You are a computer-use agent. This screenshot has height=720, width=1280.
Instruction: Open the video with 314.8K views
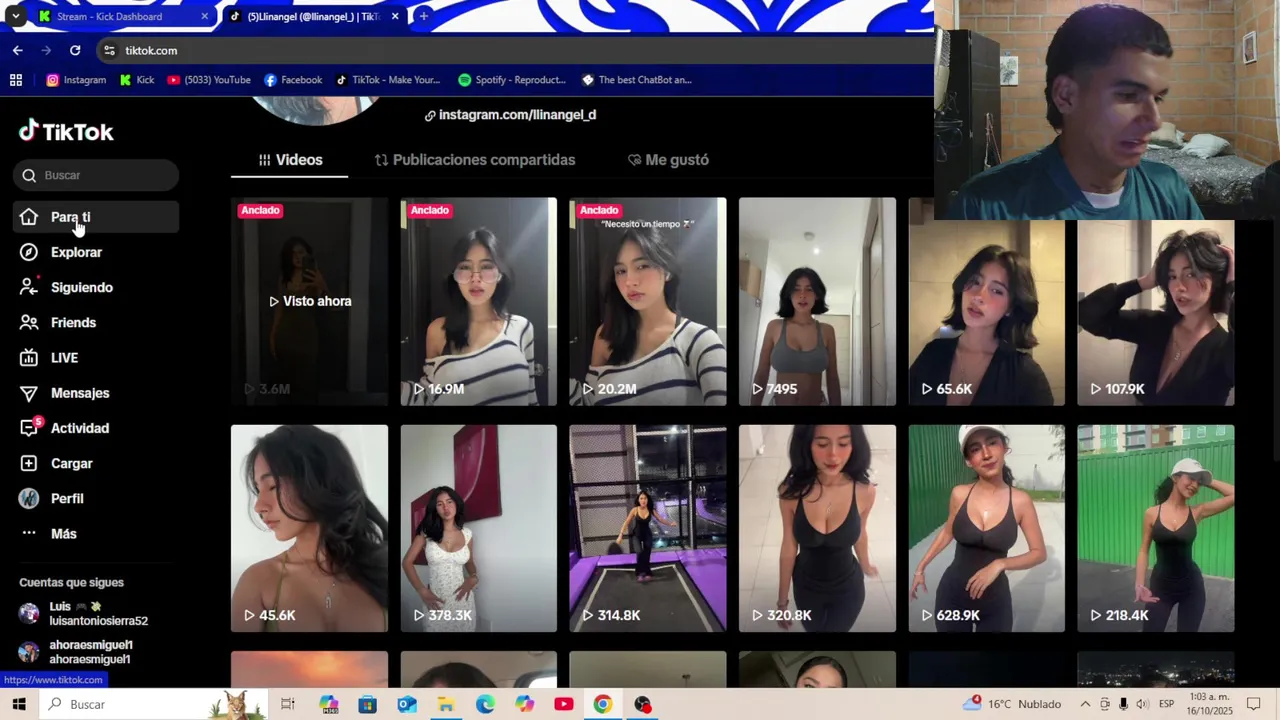[x=648, y=528]
